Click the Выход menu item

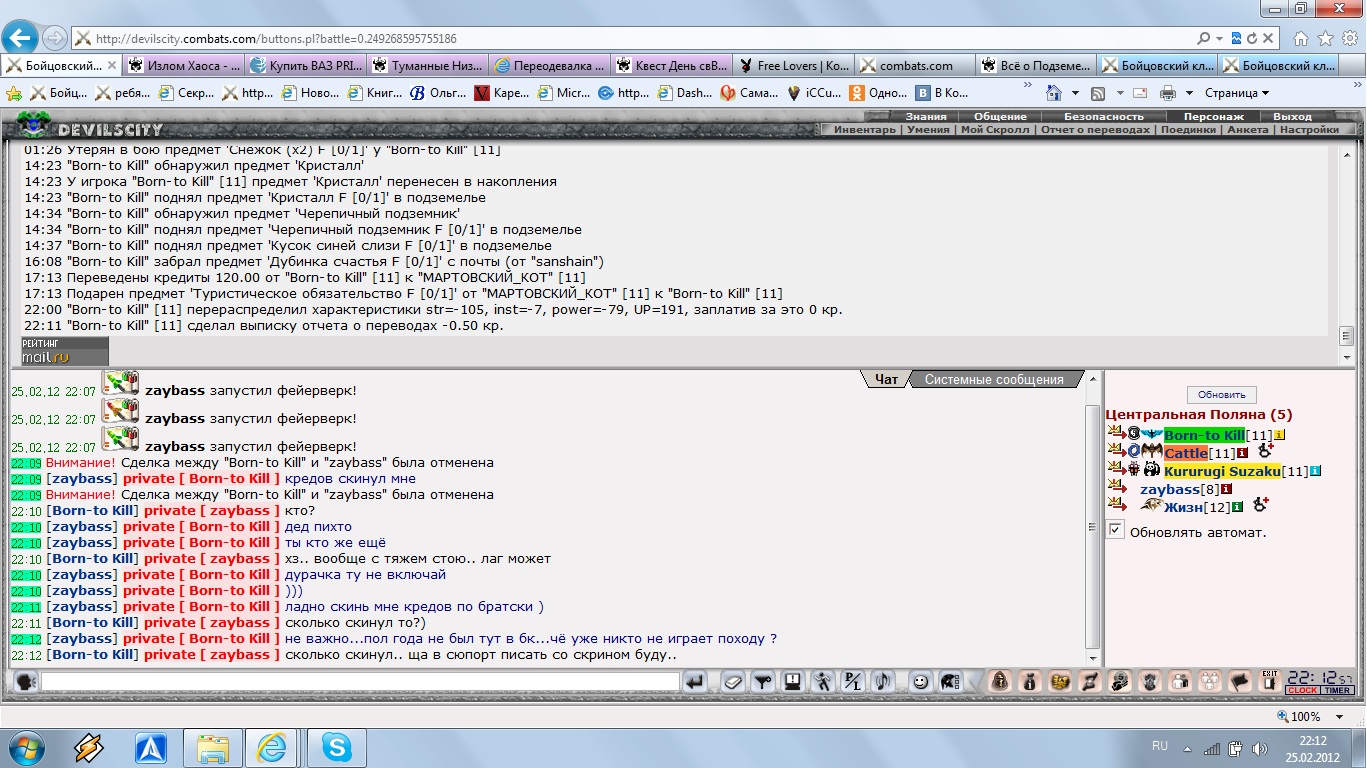[x=1293, y=117]
